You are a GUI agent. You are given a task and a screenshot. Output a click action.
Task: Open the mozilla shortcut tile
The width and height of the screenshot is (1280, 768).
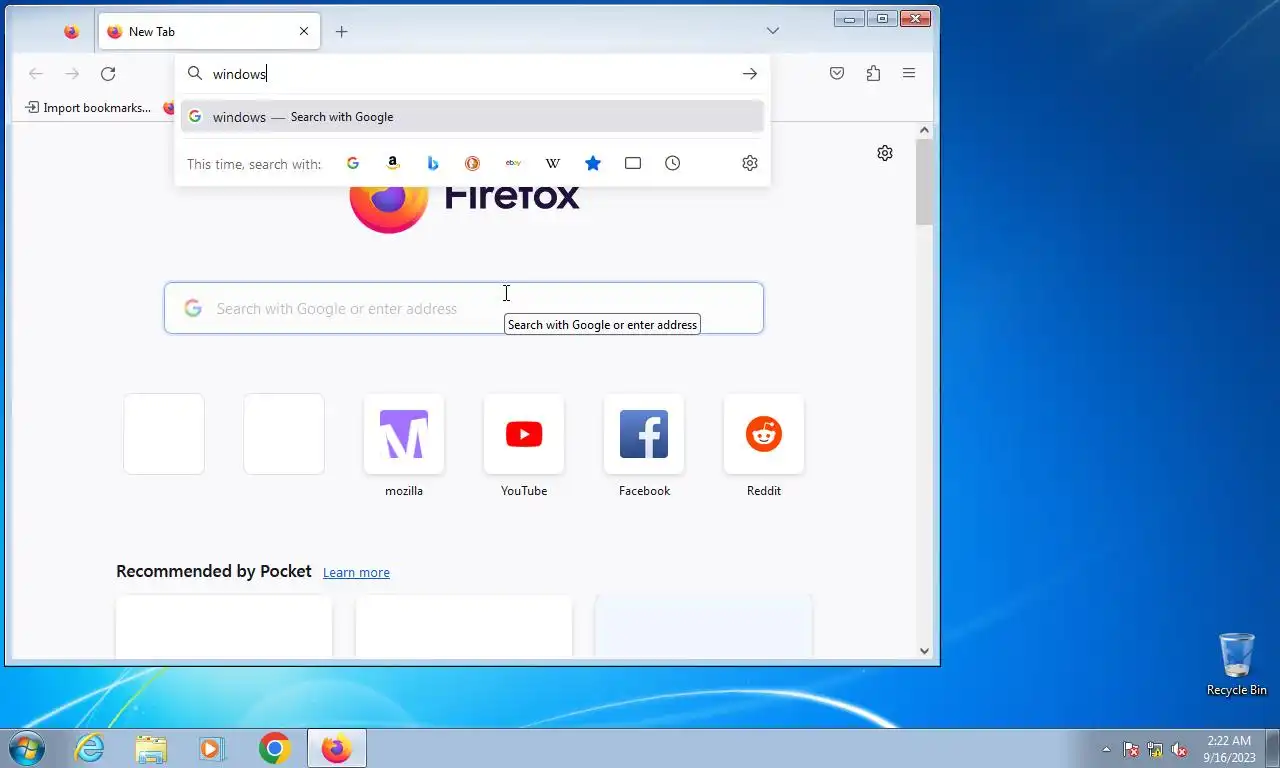404,434
